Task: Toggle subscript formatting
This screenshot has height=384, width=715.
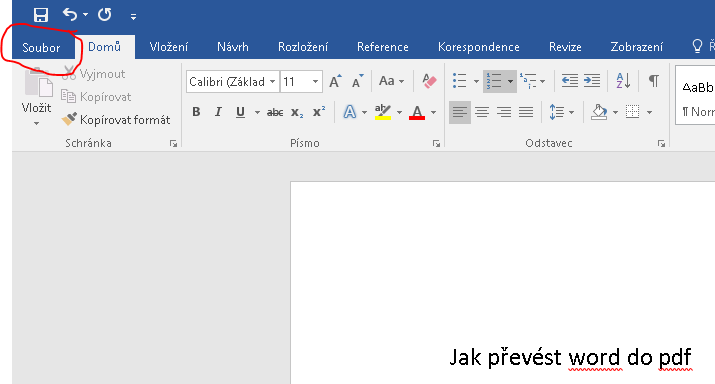Action: click(x=297, y=112)
